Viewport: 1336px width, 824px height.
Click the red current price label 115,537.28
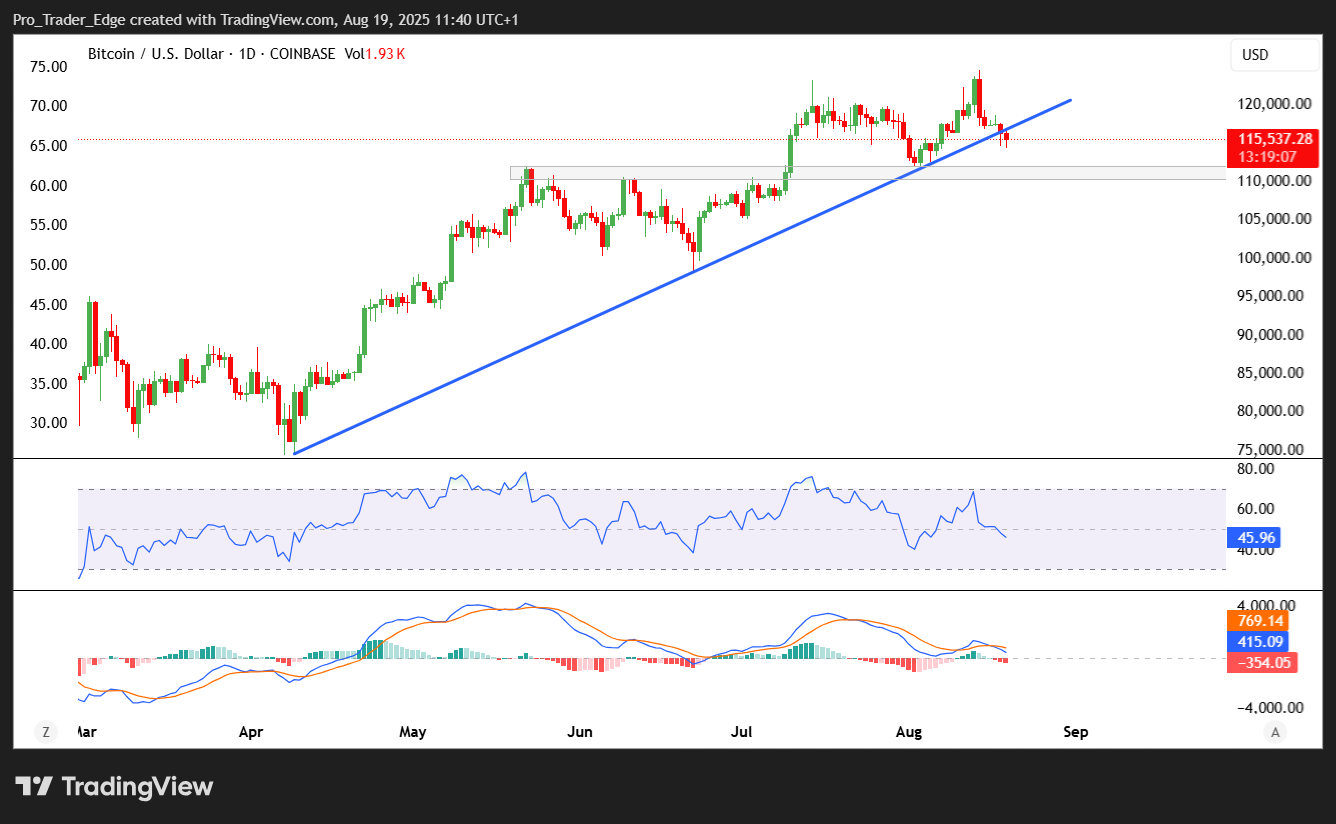click(x=1270, y=139)
